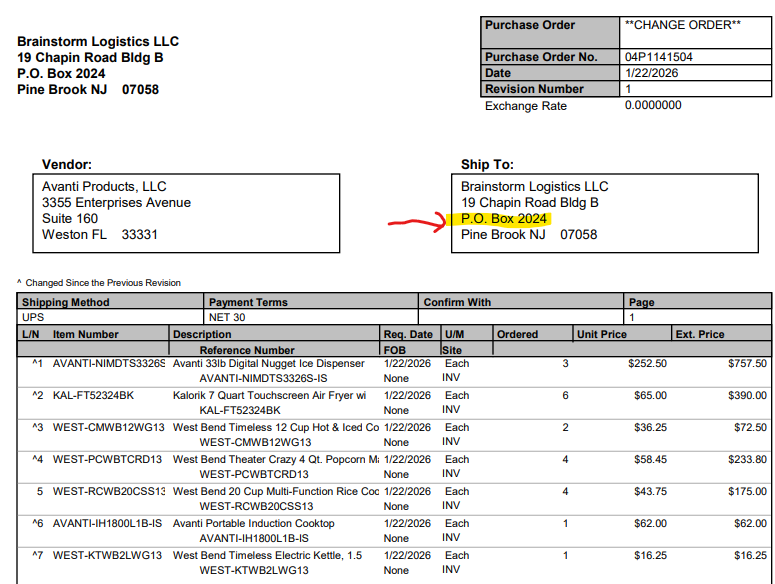Viewport: 775px width, 584px height.
Task: Click vendor line Suite 160
Action: pyautogui.click(x=70, y=219)
